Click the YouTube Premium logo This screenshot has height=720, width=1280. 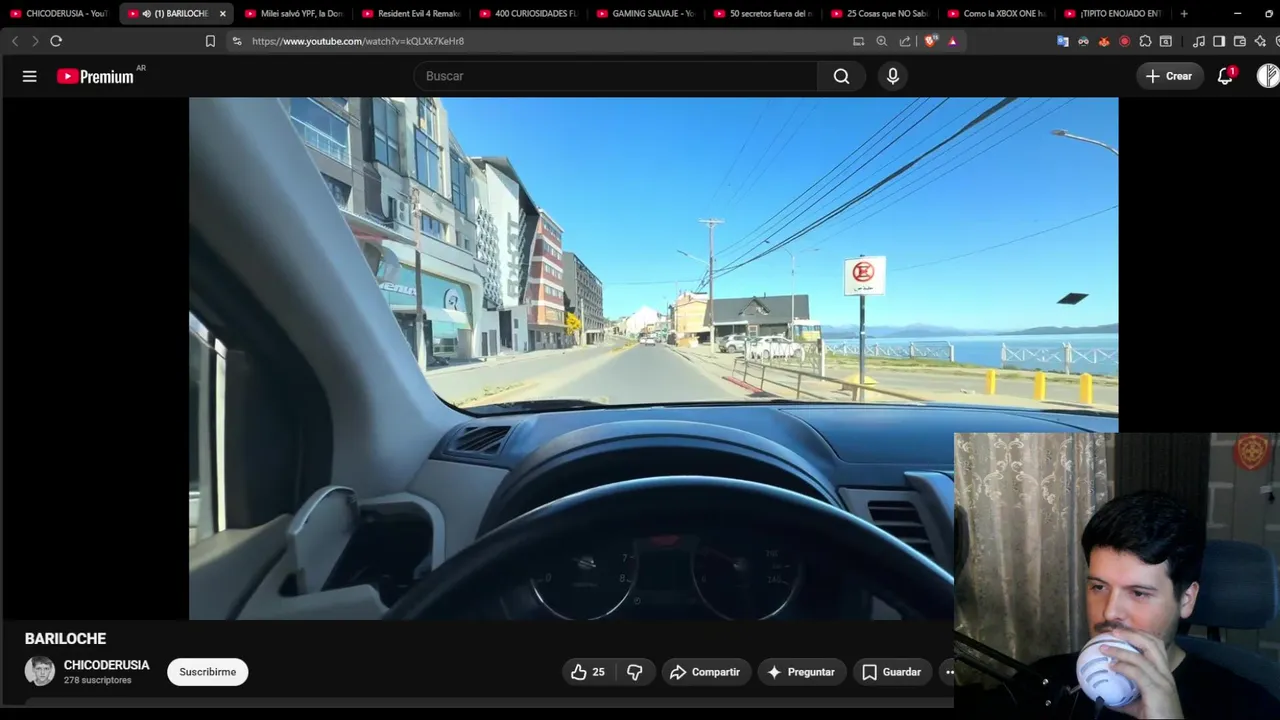pos(95,76)
